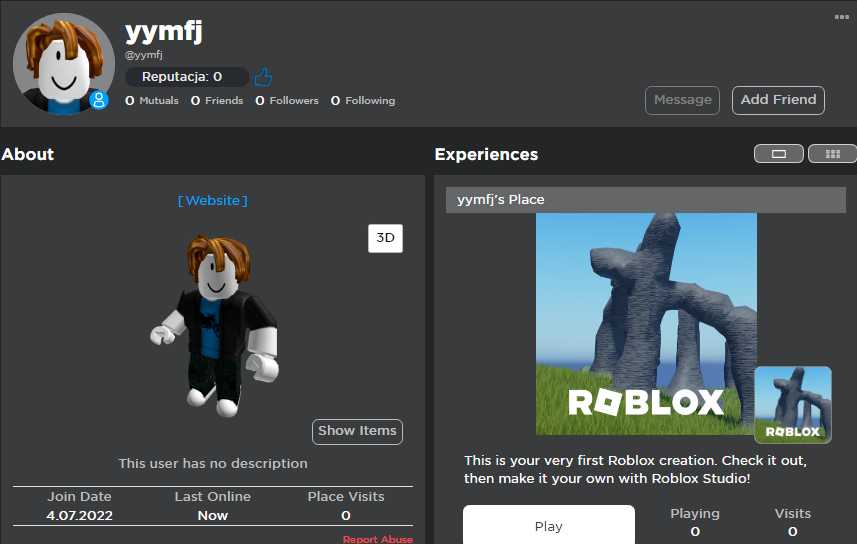Open the three-dots profile options menu

coord(842,17)
